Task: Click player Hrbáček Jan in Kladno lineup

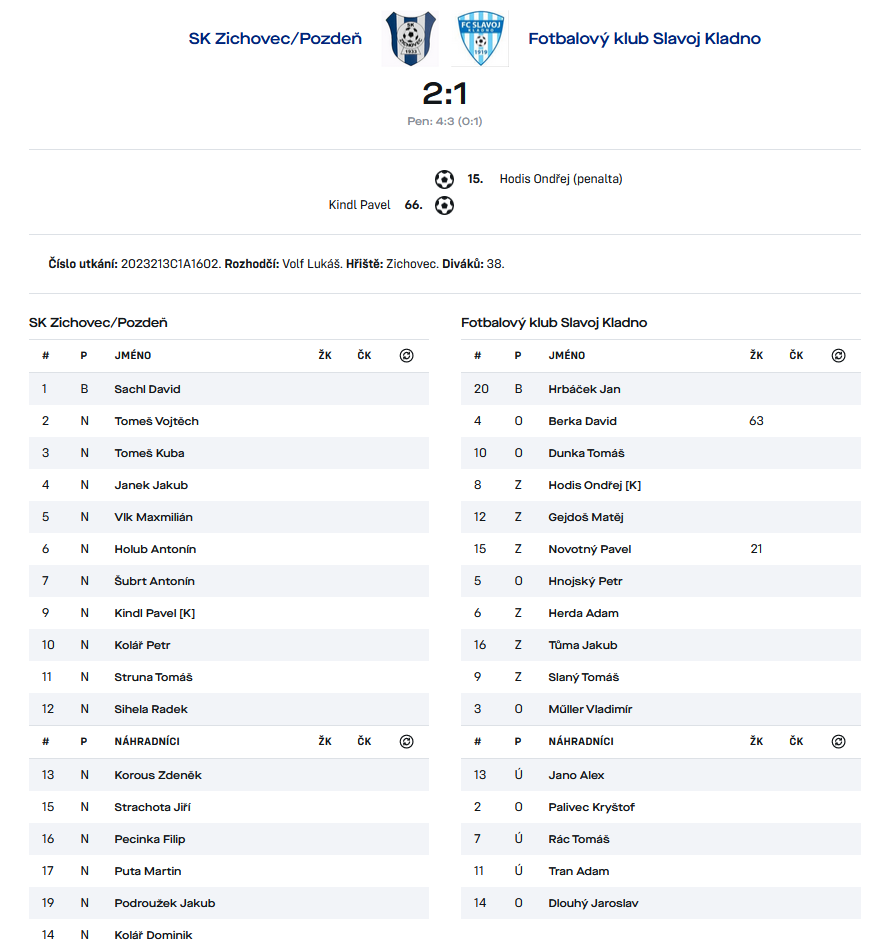Action: 584,390
